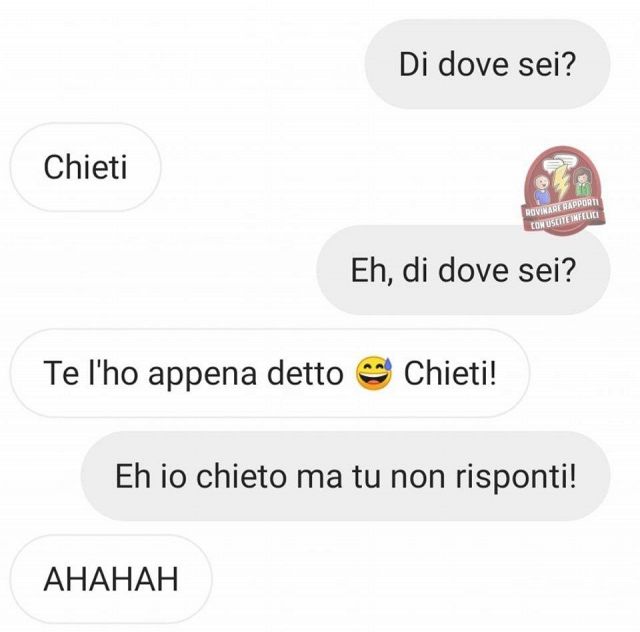Click the sweat-smile emoji in the message
Screen dimensions: 640x632
click(374, 373)
